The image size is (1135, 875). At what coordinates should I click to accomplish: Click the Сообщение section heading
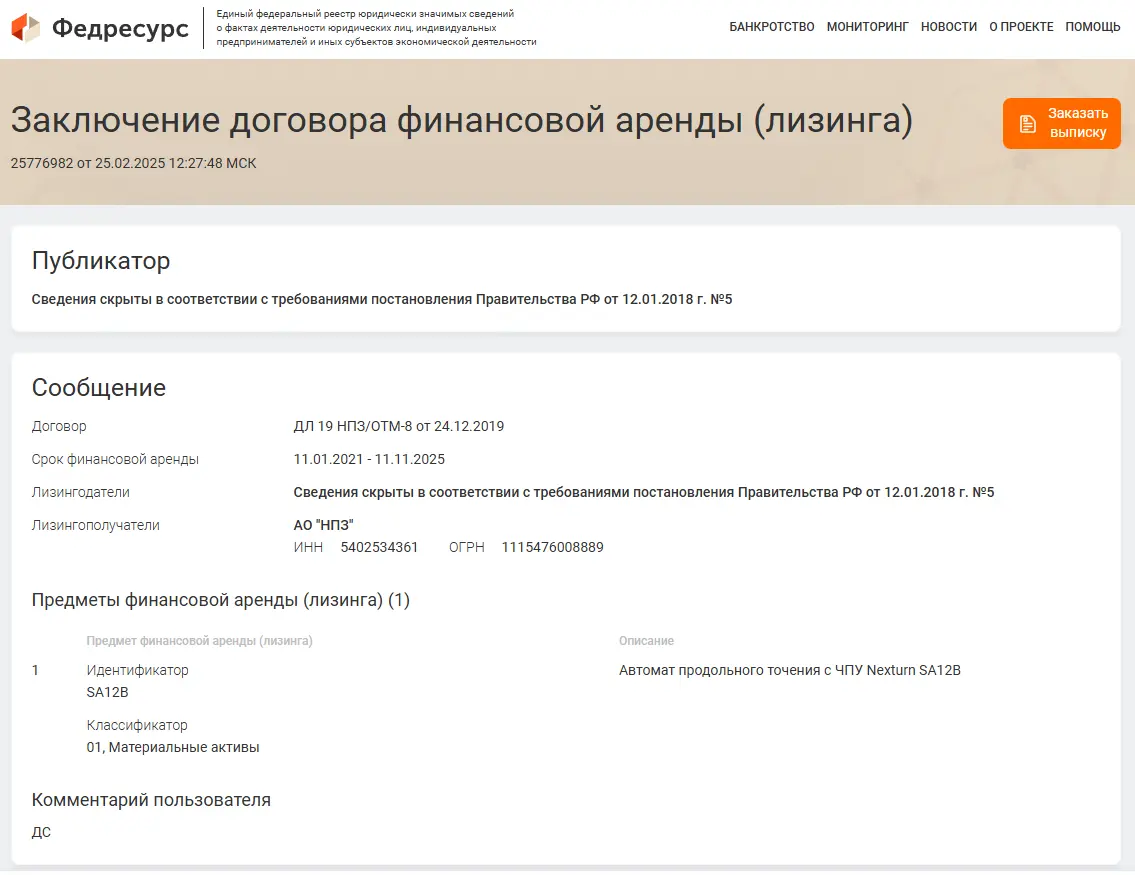tap(98, 387)
